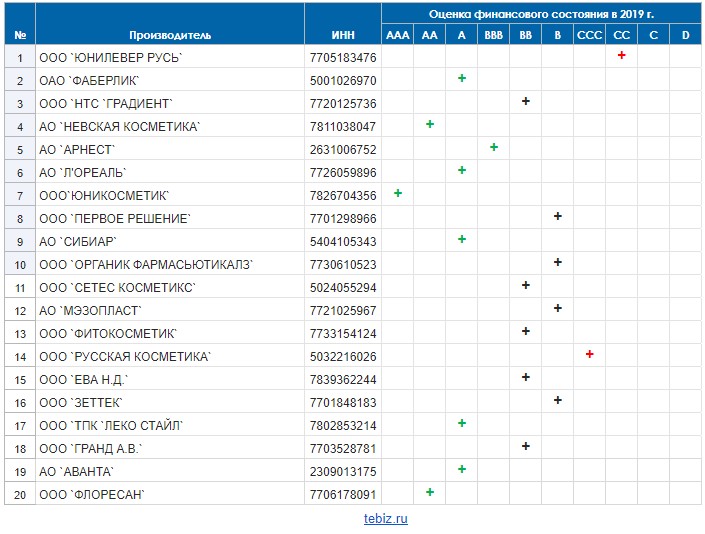
Task: Click the red plus for РУССКАЯ КОСМЕТИКА
Action: point(589,354)
